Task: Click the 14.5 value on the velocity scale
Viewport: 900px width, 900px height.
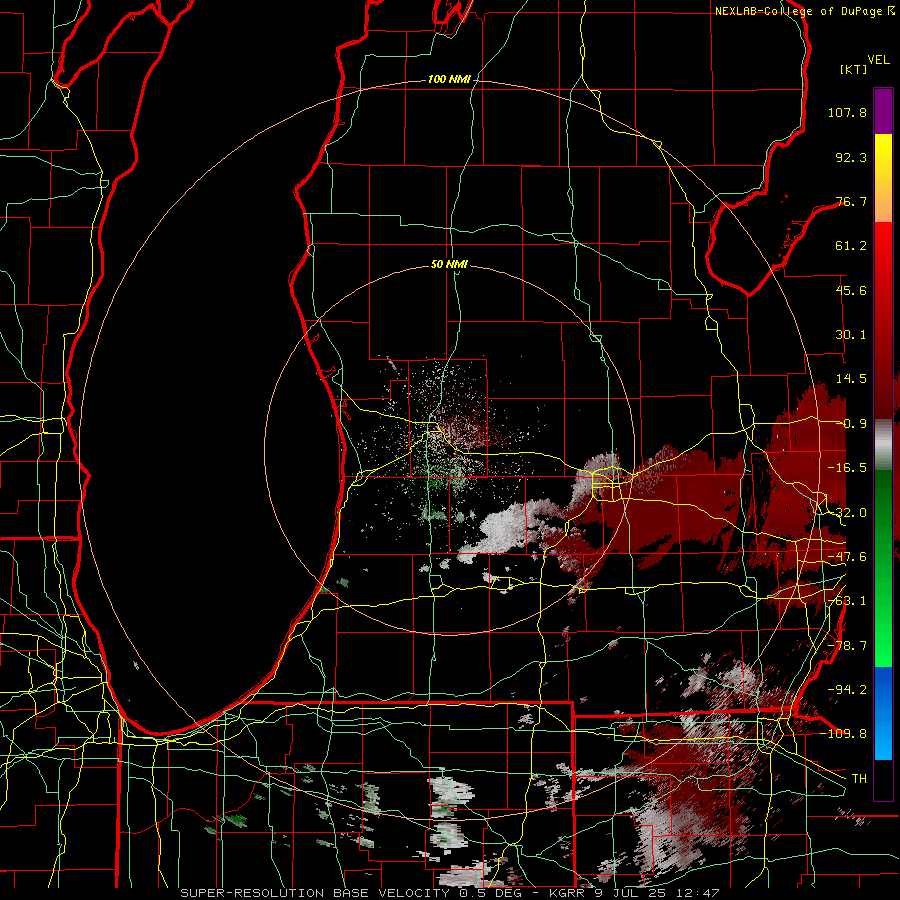Action: [x=851, y=379]
